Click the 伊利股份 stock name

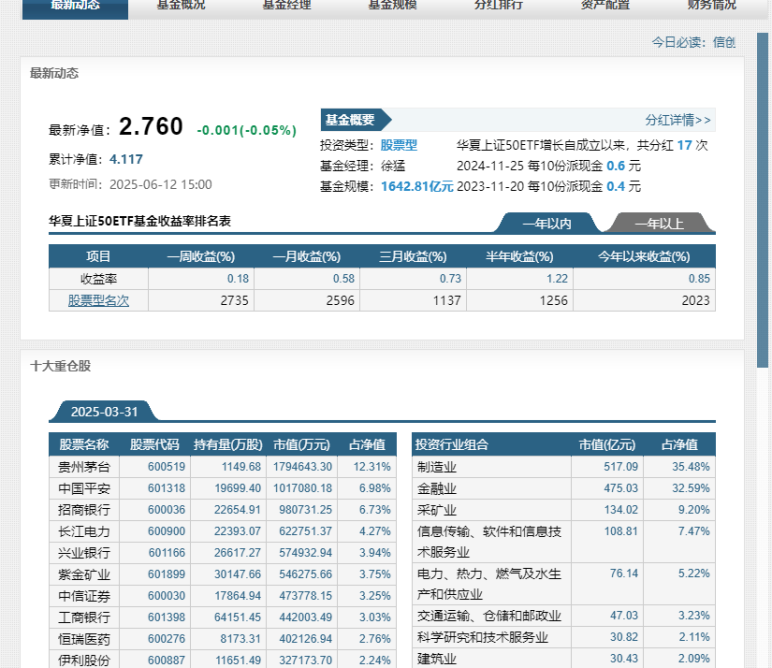(x=84, y=660)
